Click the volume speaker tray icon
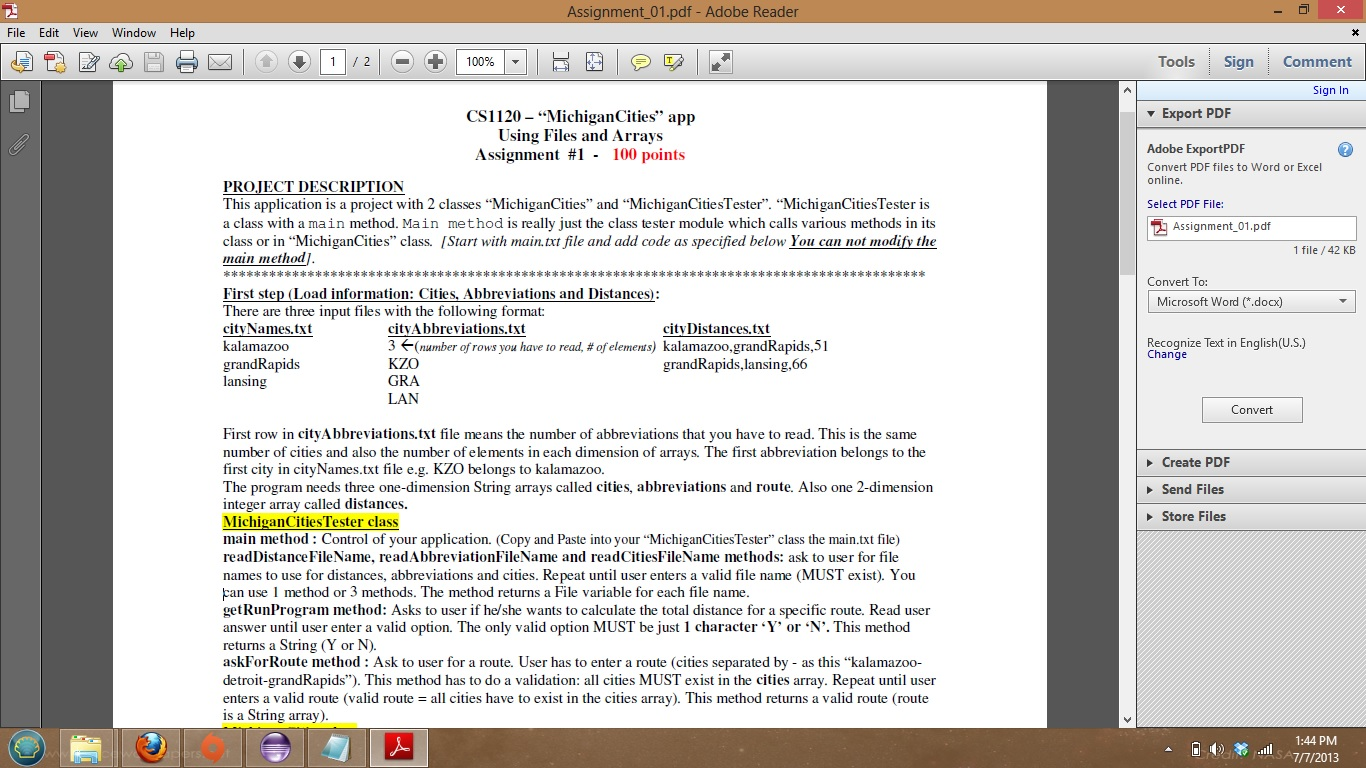Viewport: 1366px width, 768px height. [x=1218, y=749]
